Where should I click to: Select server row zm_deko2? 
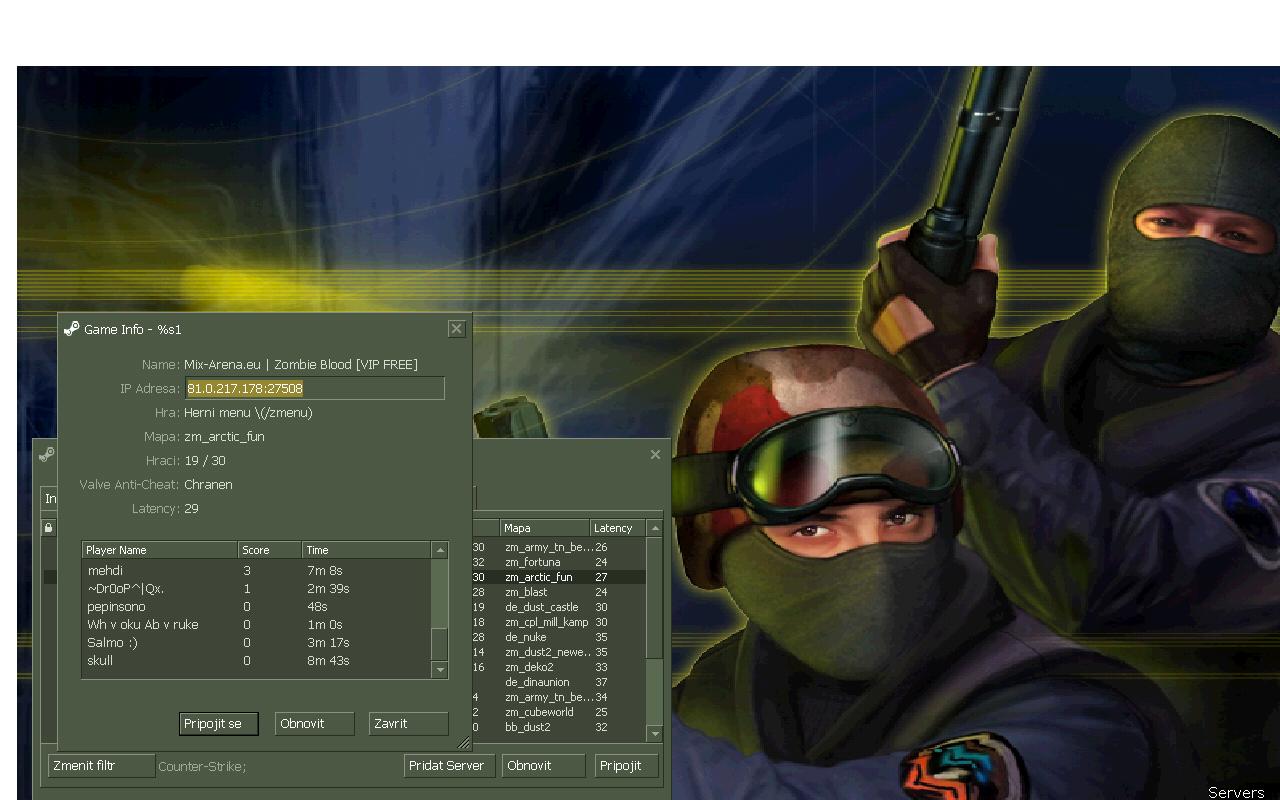tap(558, 667)
